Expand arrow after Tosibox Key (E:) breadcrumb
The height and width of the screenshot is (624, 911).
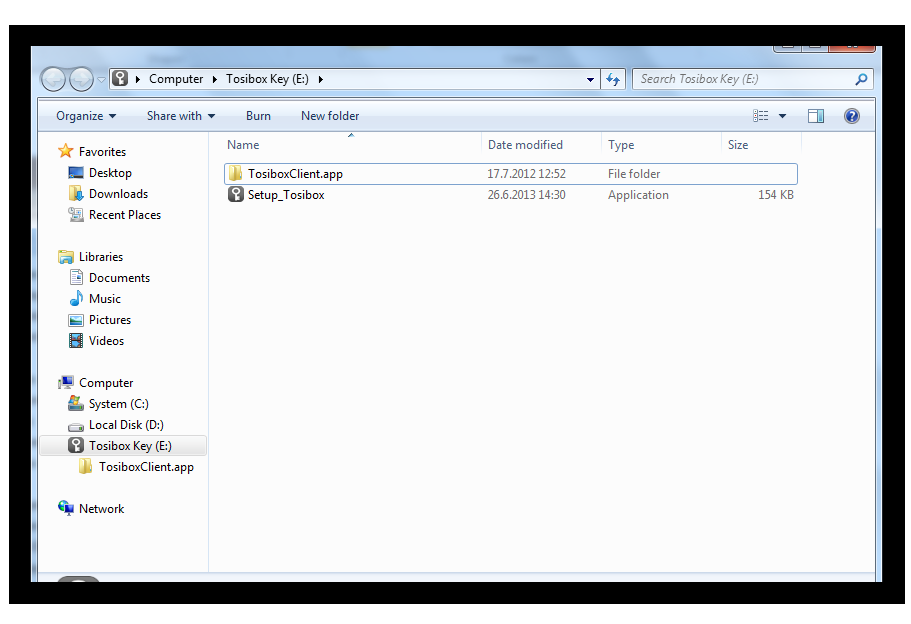tap(320, 79)
